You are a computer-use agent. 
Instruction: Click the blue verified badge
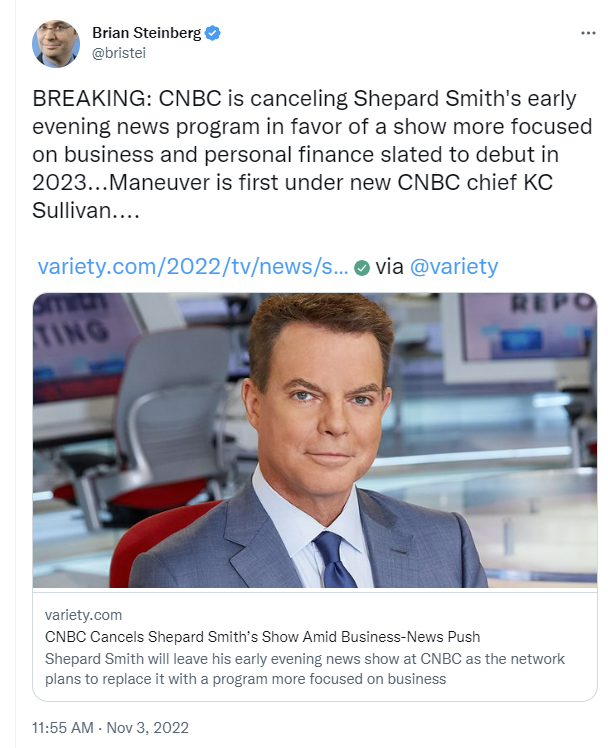213,33
